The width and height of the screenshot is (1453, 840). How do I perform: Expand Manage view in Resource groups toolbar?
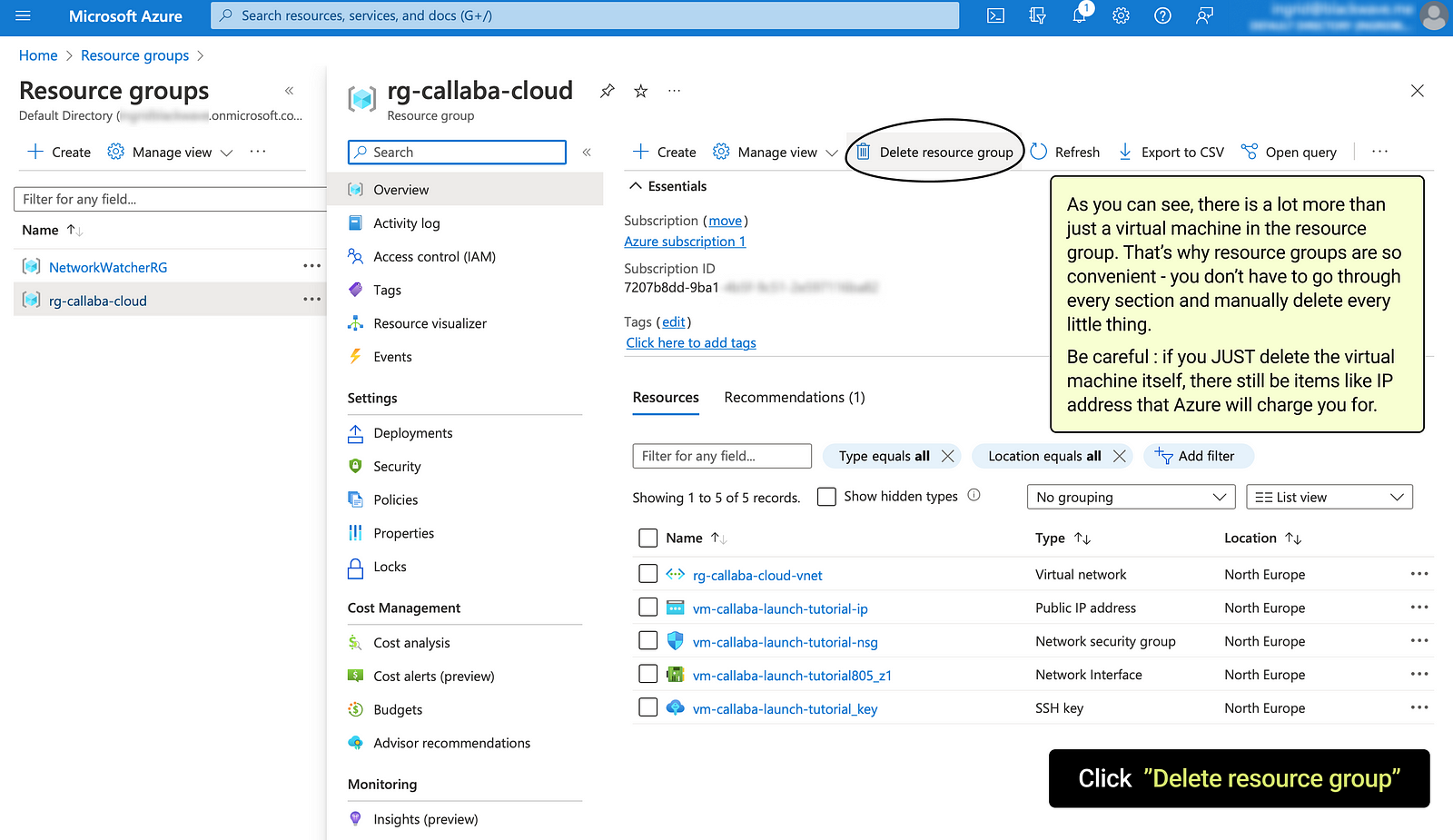[170, 153]
